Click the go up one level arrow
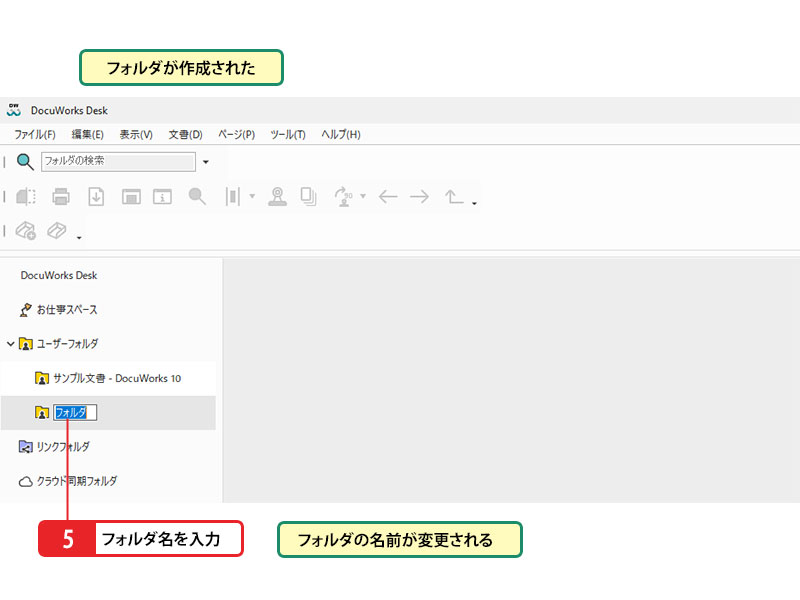This screenshot has height=600, width=800. coord(454,196)
